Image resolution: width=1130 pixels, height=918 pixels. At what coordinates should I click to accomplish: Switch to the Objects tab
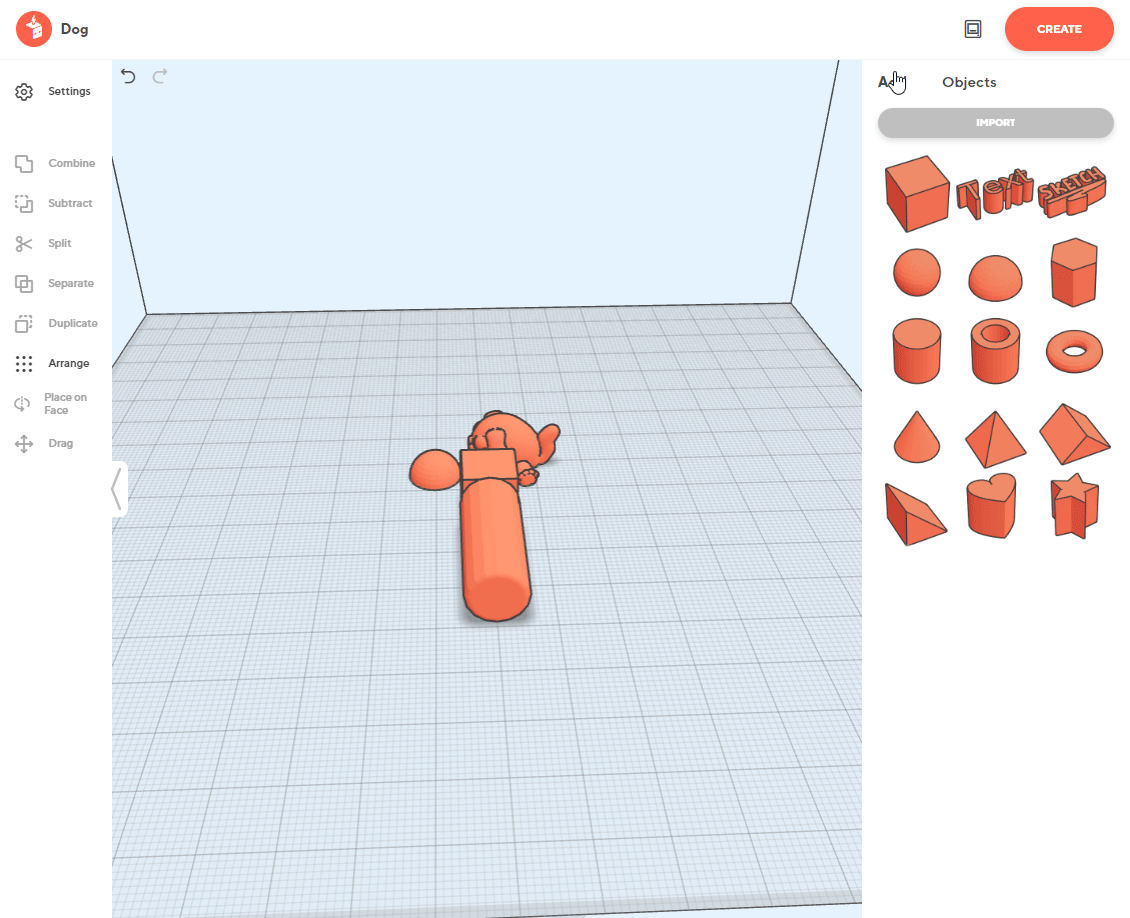click(969, 83)
